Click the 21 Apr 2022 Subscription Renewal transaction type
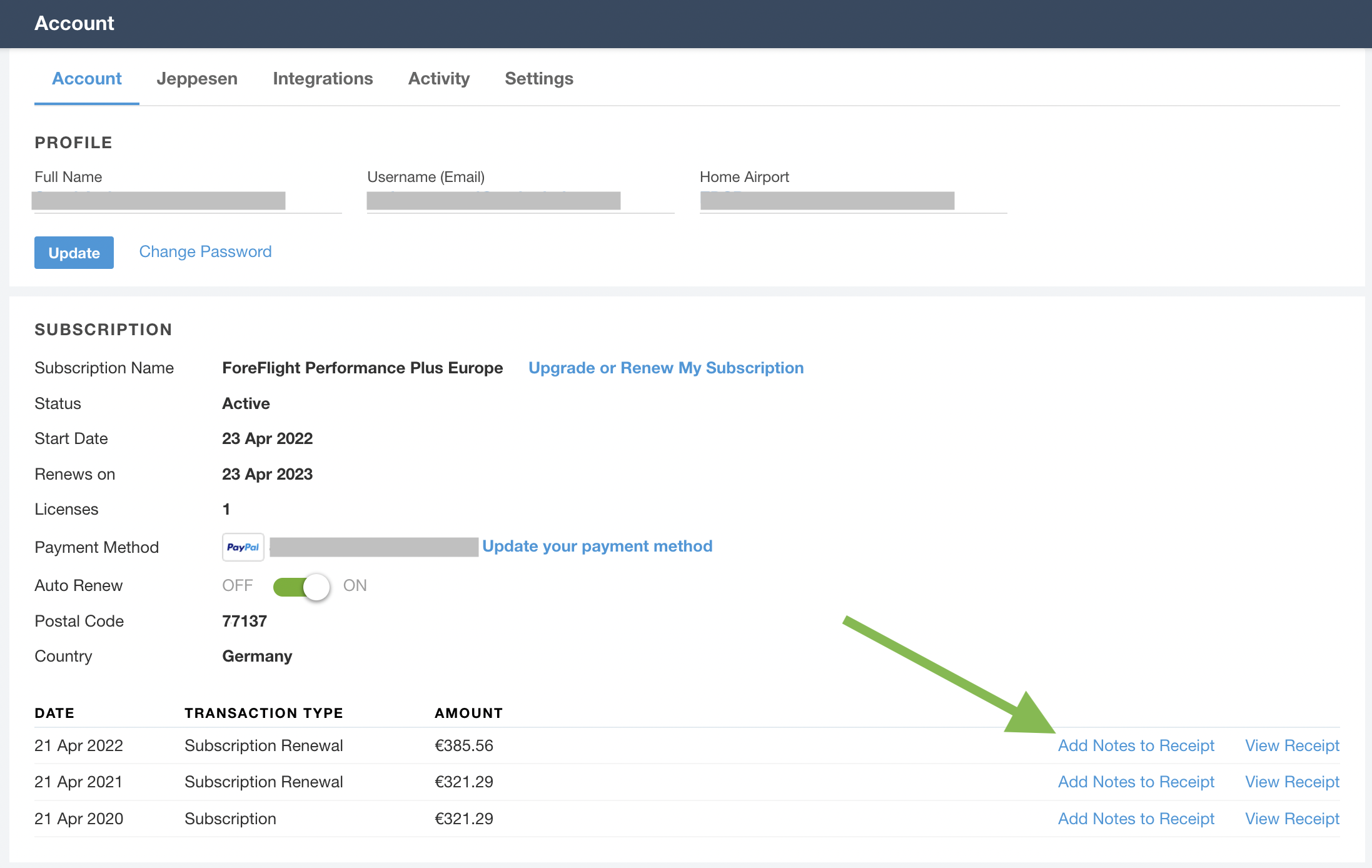Image resolution: width=1372 pixels, height=868 pixels. [x=264, y=745]
